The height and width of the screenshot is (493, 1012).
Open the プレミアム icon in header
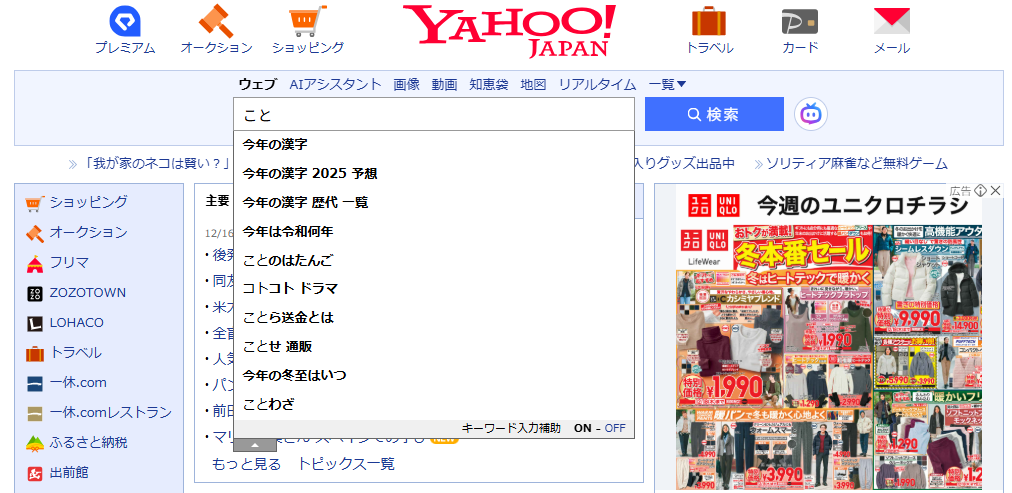point(125,21)
